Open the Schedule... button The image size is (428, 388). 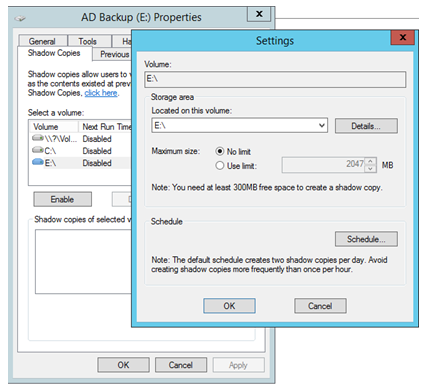366,239
